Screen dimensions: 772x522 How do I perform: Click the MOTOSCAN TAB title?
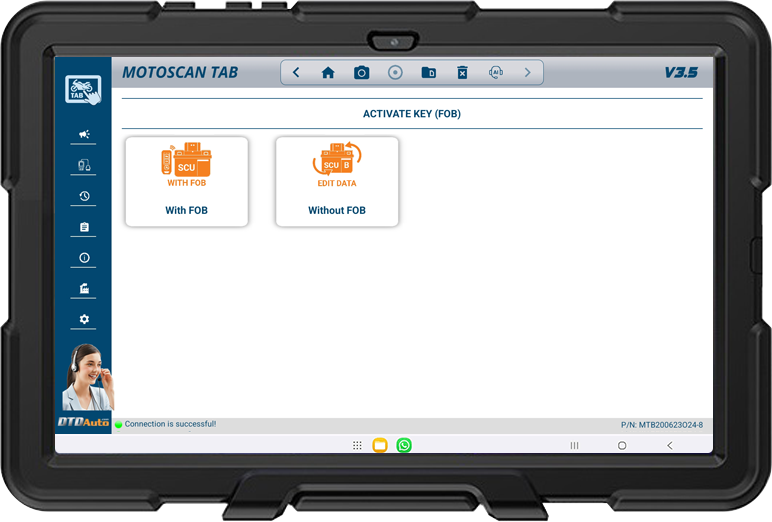(180, 73)
